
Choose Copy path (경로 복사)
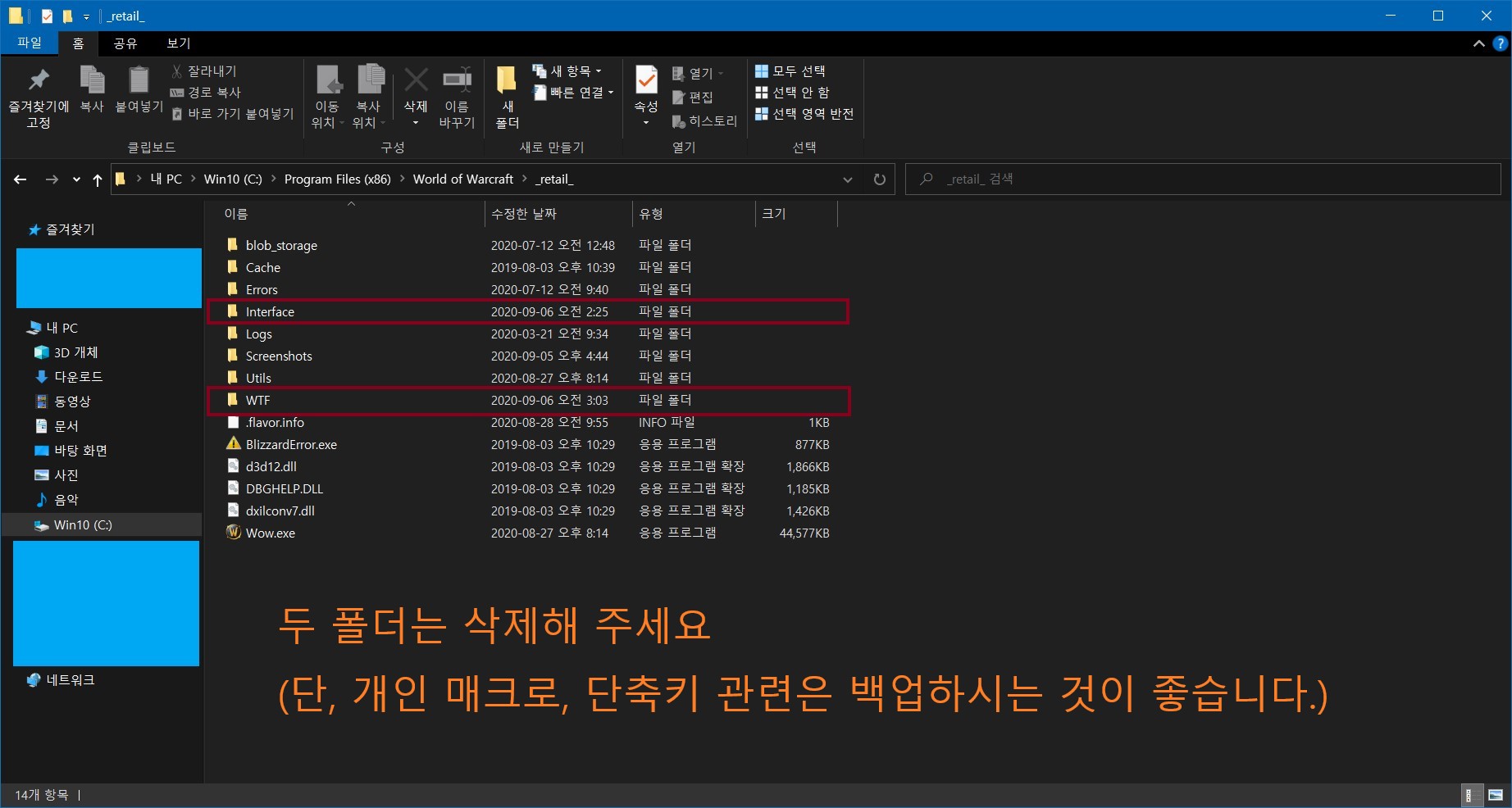[x=206, y=93]
